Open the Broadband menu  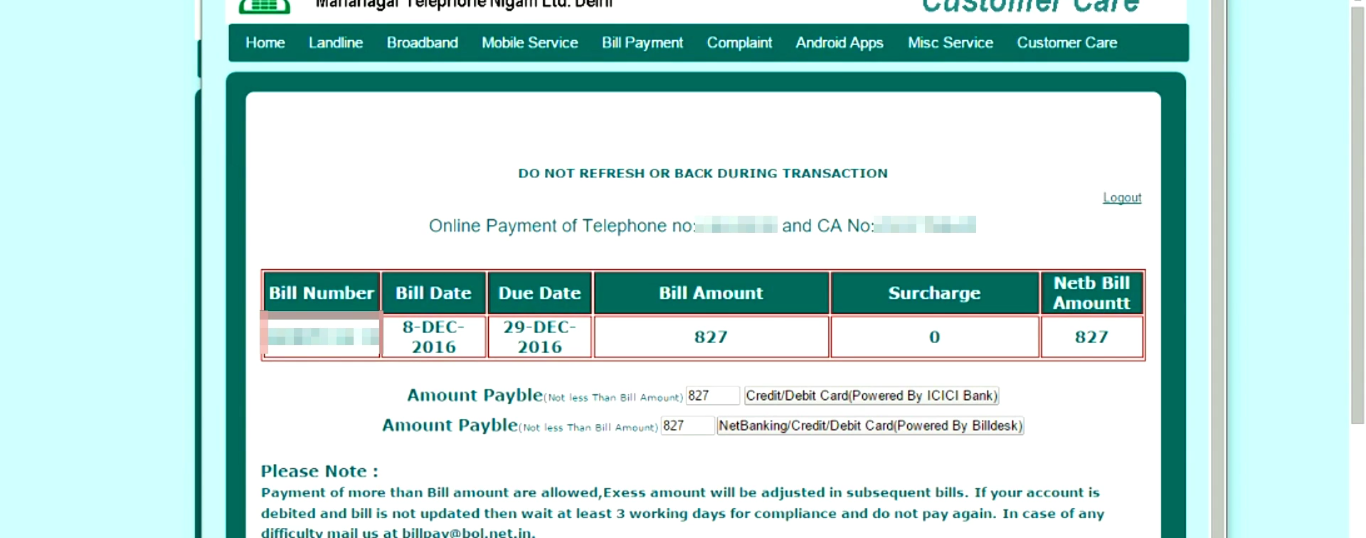coord(422,43)
